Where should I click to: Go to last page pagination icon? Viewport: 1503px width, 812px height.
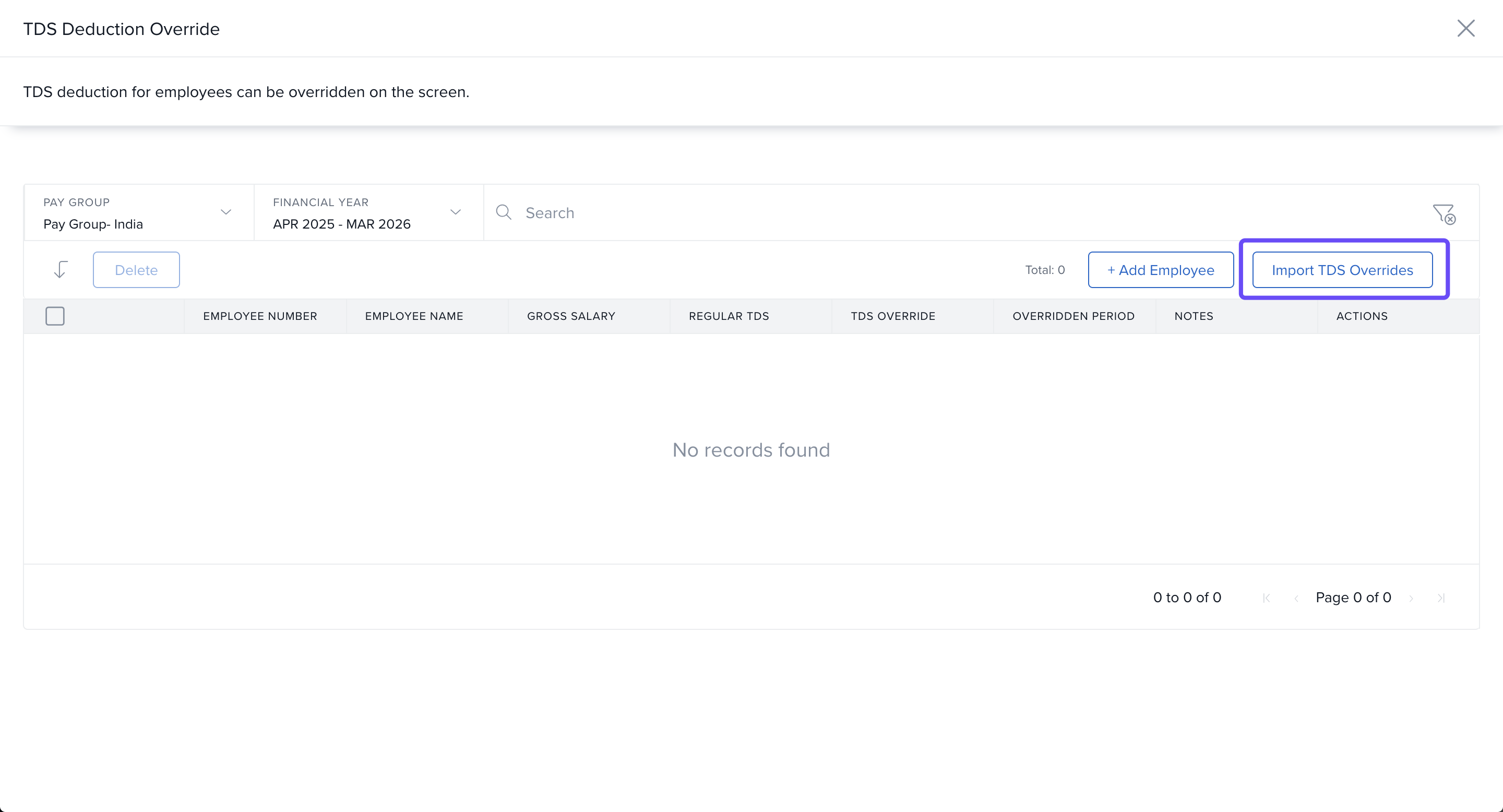click(1440, 598)
